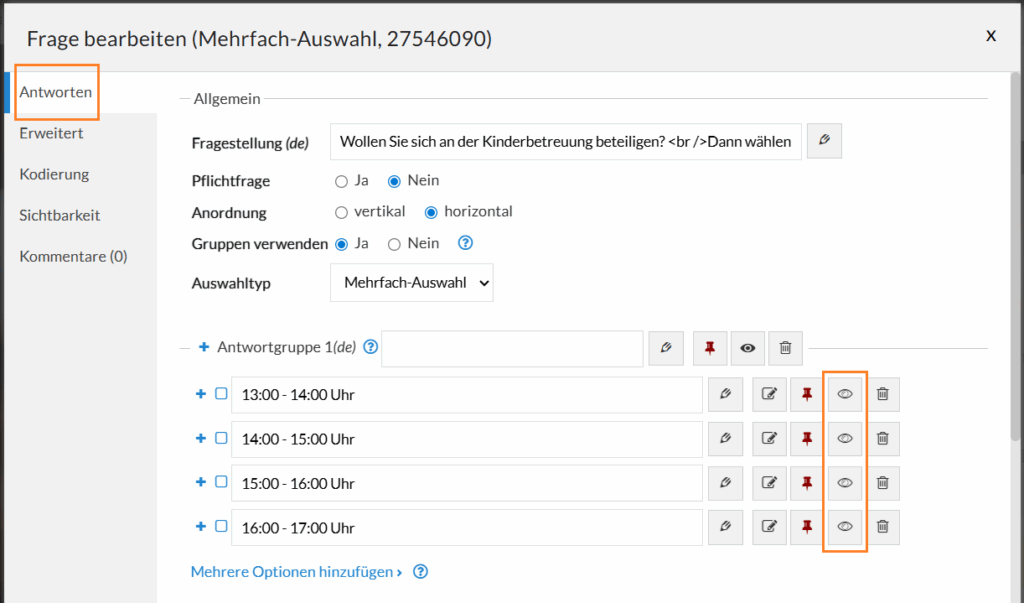Pin the 15:00 - 16:00 Uhr answer option
The width and height of the screenshot is (1024, 603).
pyautogui.click(x=806, y=483)
